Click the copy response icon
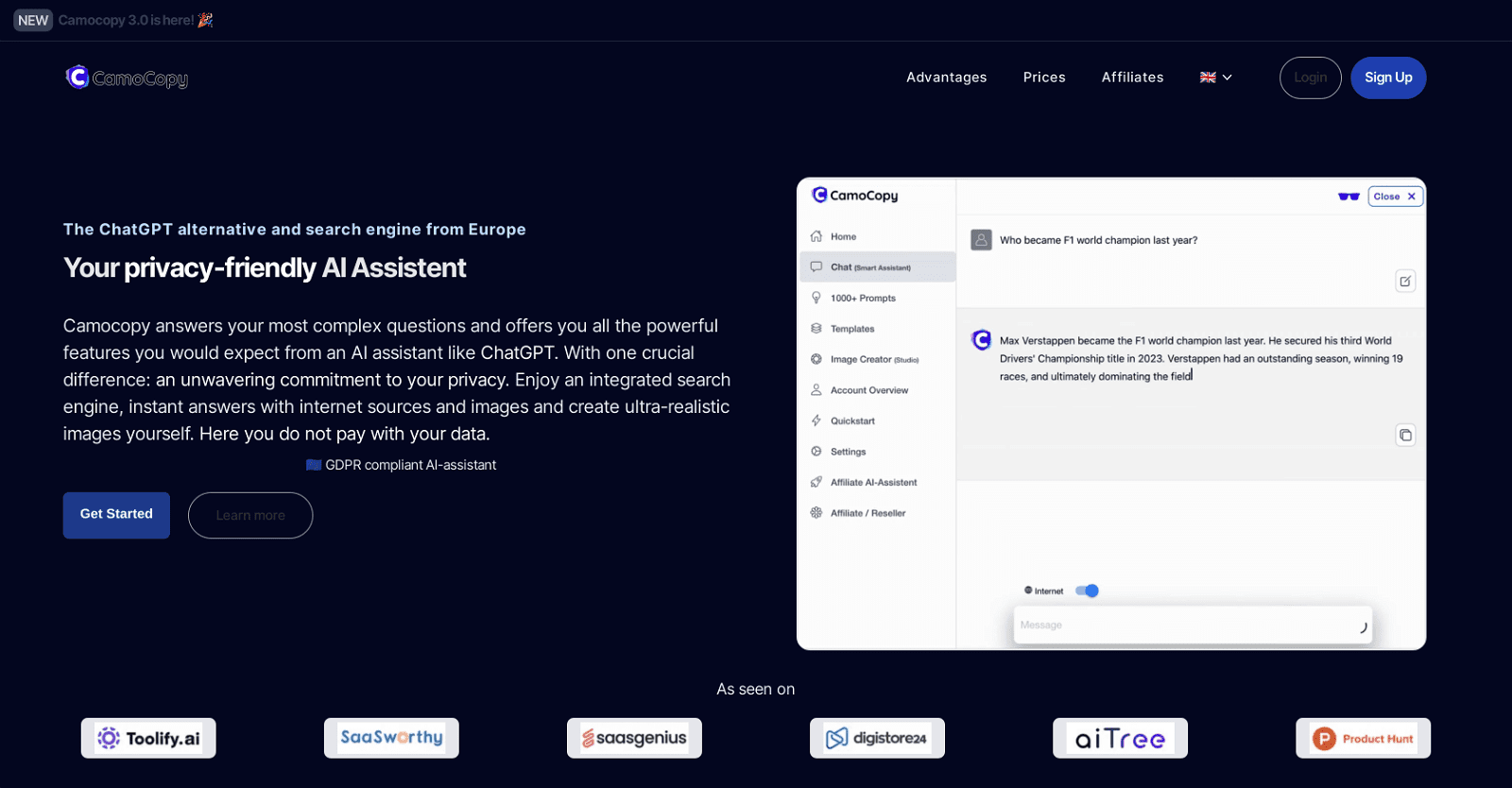This screenshot has width=1512, height=788. [1405, 435]
